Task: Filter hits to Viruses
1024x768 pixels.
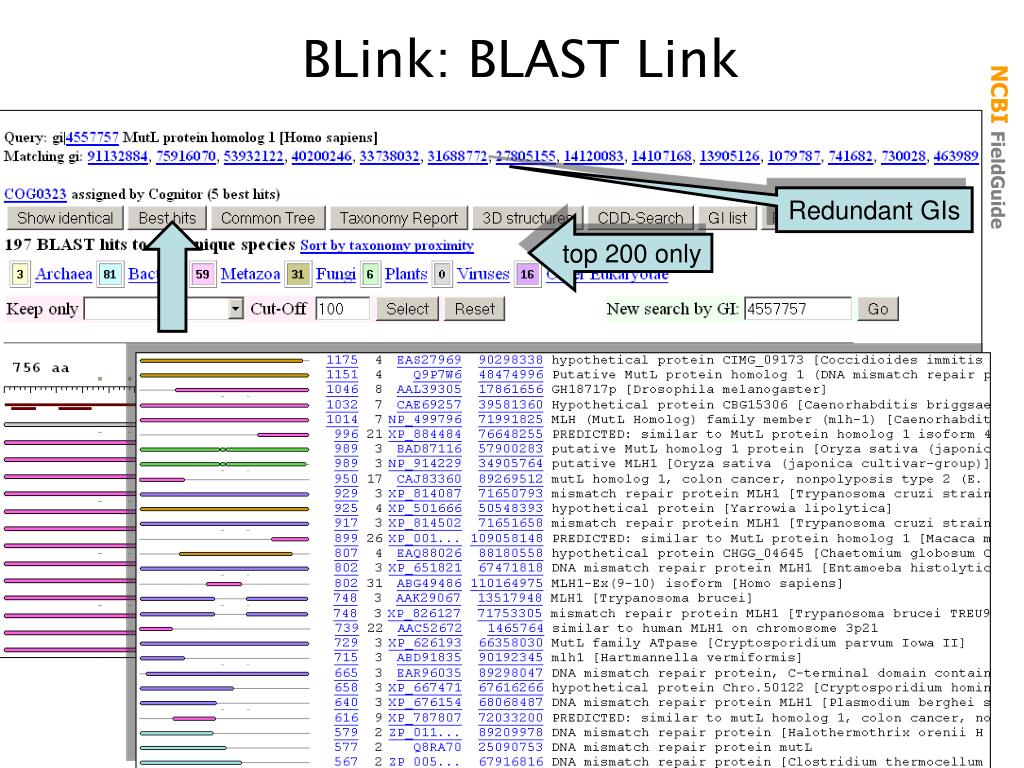Action: pyautogui.click(x=483, y=274)
